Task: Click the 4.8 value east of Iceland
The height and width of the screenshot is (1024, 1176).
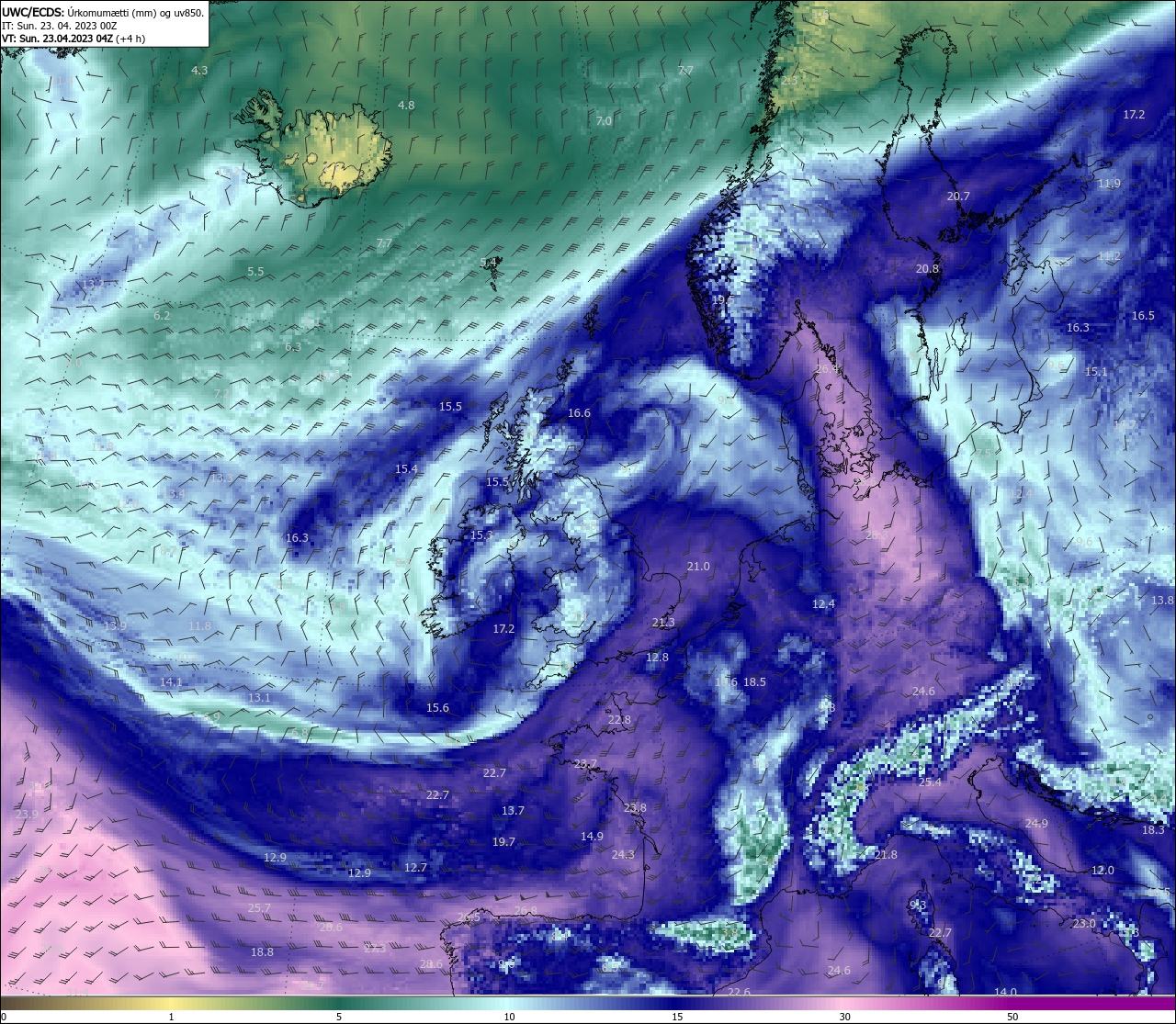Action: (406, 106)
